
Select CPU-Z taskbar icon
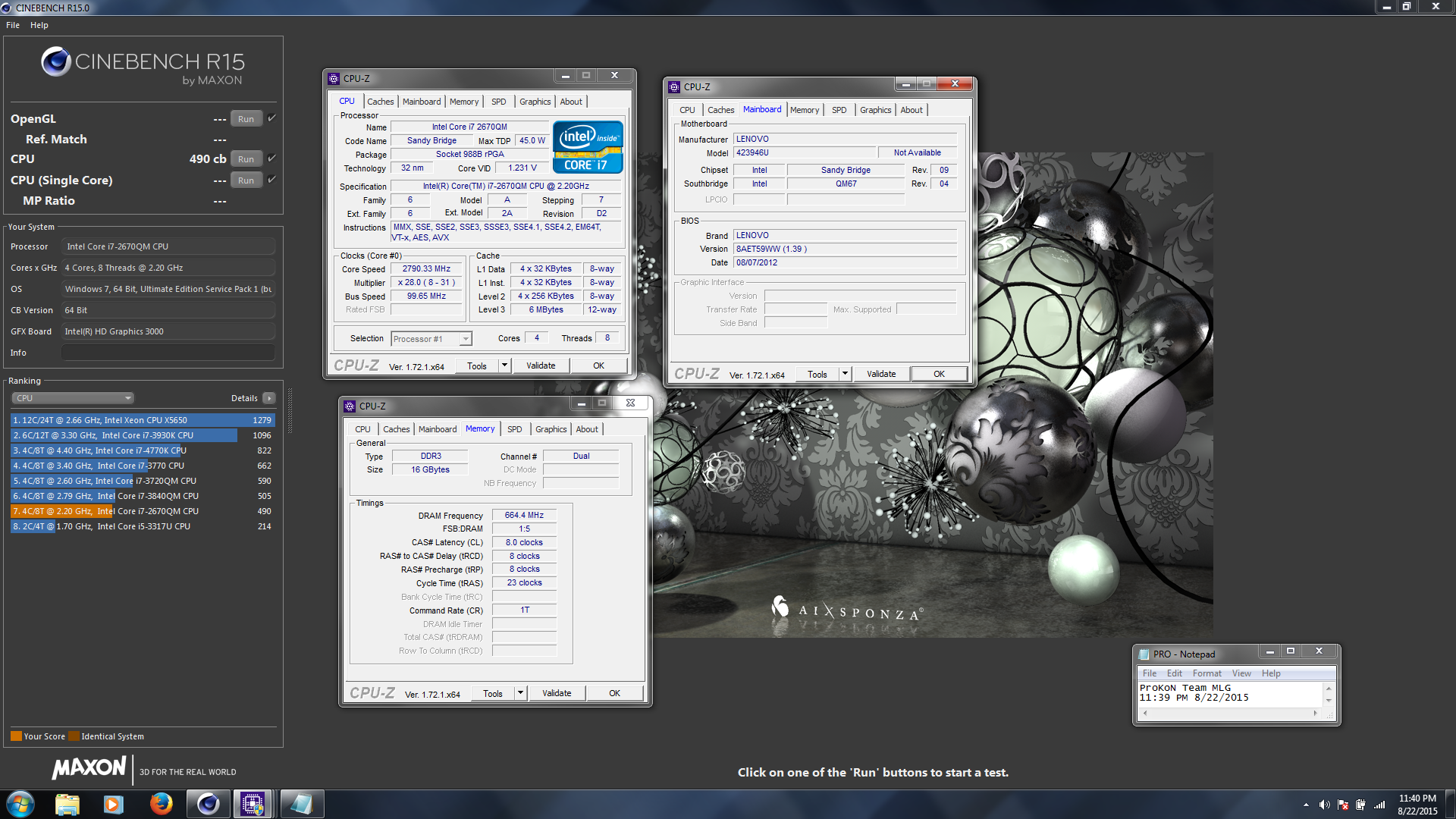click(x=253, y=804)
